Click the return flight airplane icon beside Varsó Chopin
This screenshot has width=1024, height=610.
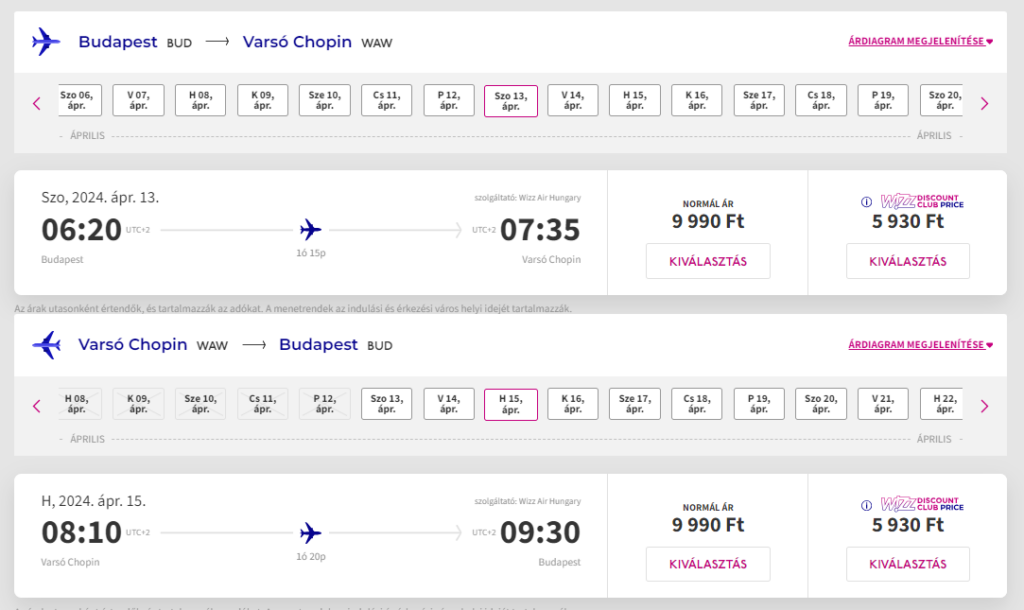46,344
